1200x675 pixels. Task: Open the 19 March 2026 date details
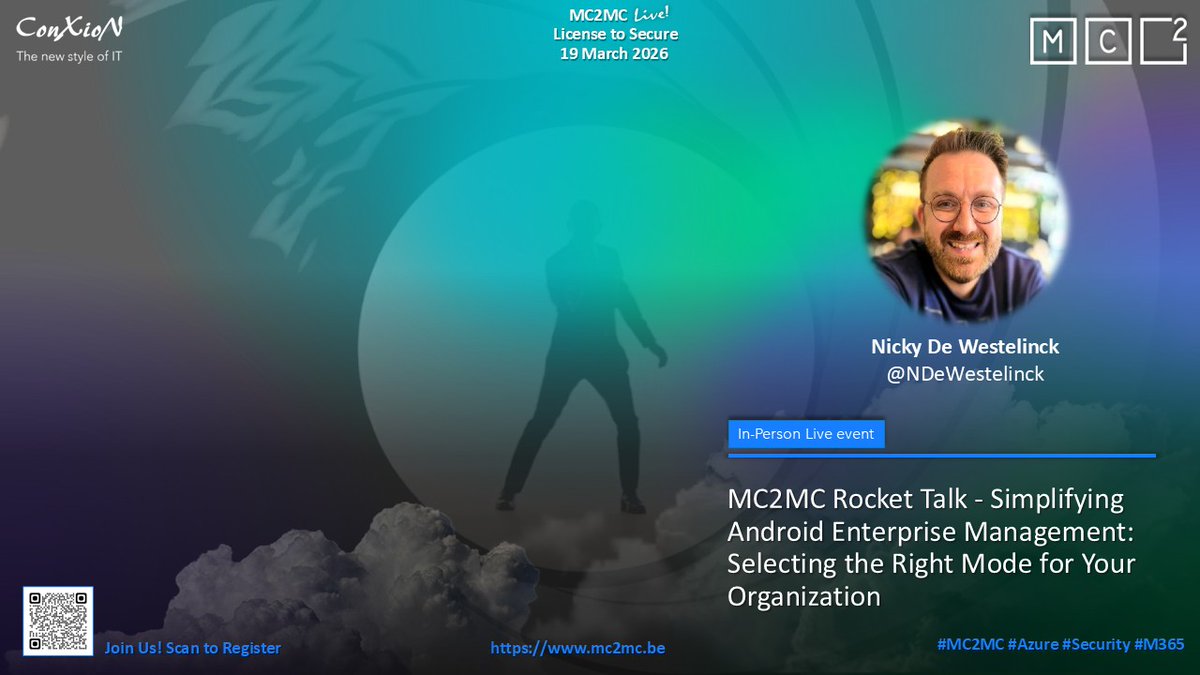pos(616,53)
